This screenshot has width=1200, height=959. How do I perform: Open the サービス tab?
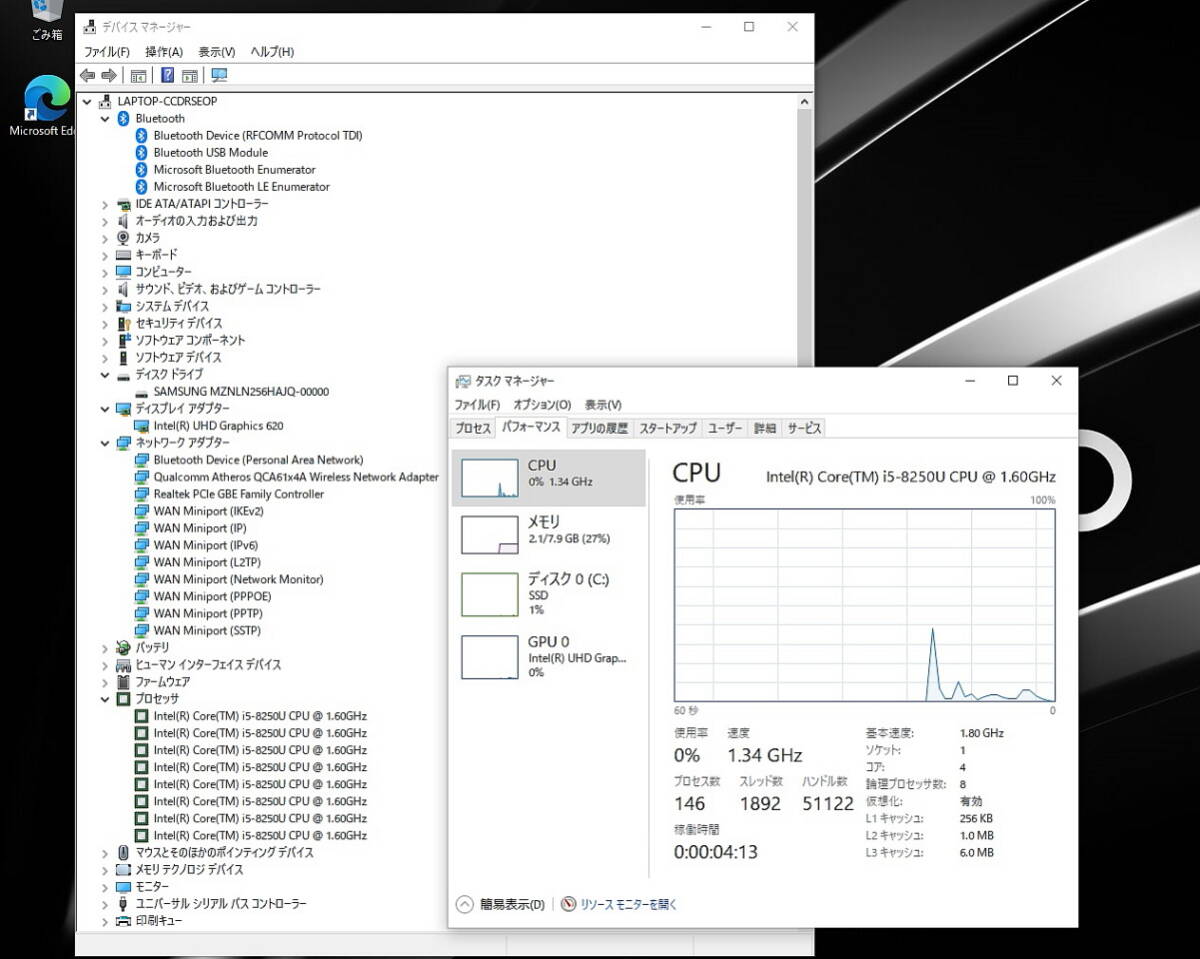coord(804,428)
